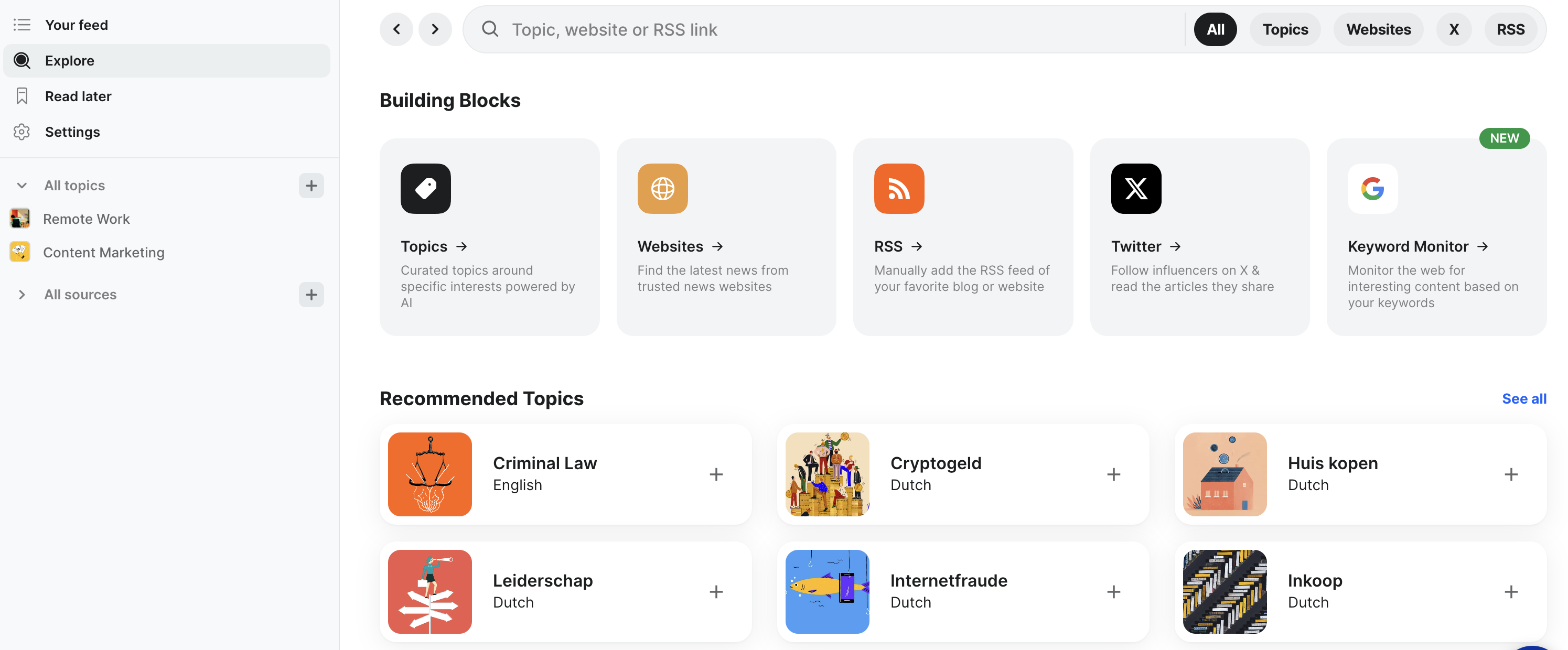Open Your feed in sidebar
This screenshot has width=1568, height=650.
(167, 25)
